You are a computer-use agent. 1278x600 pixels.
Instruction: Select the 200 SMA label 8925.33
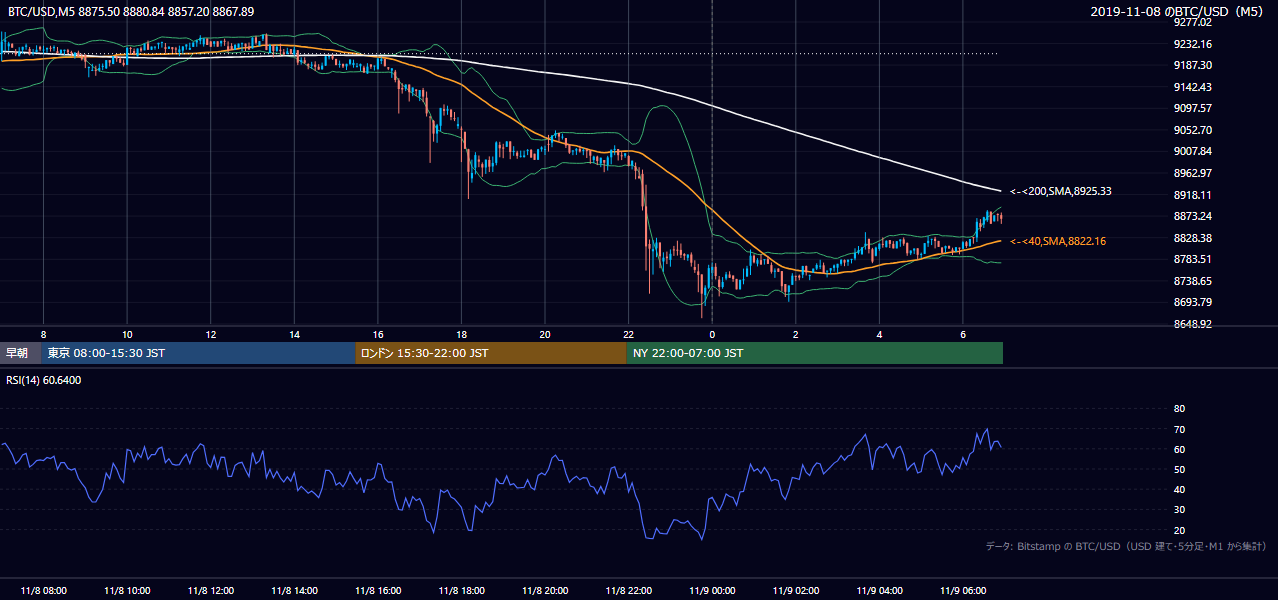(x=1060, y=191)
